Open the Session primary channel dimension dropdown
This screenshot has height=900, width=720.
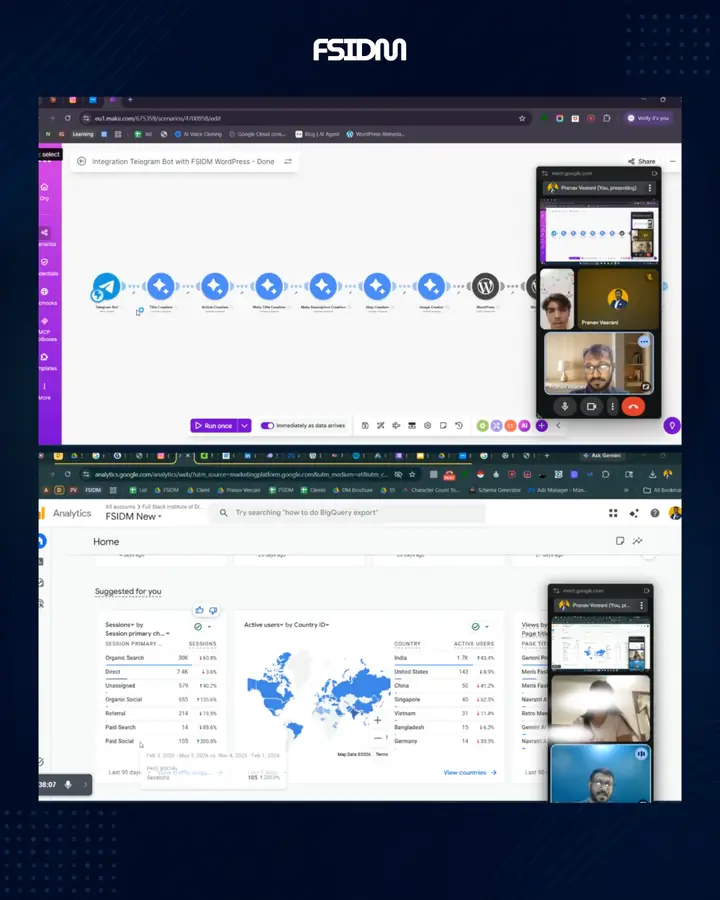coord(138,634)
